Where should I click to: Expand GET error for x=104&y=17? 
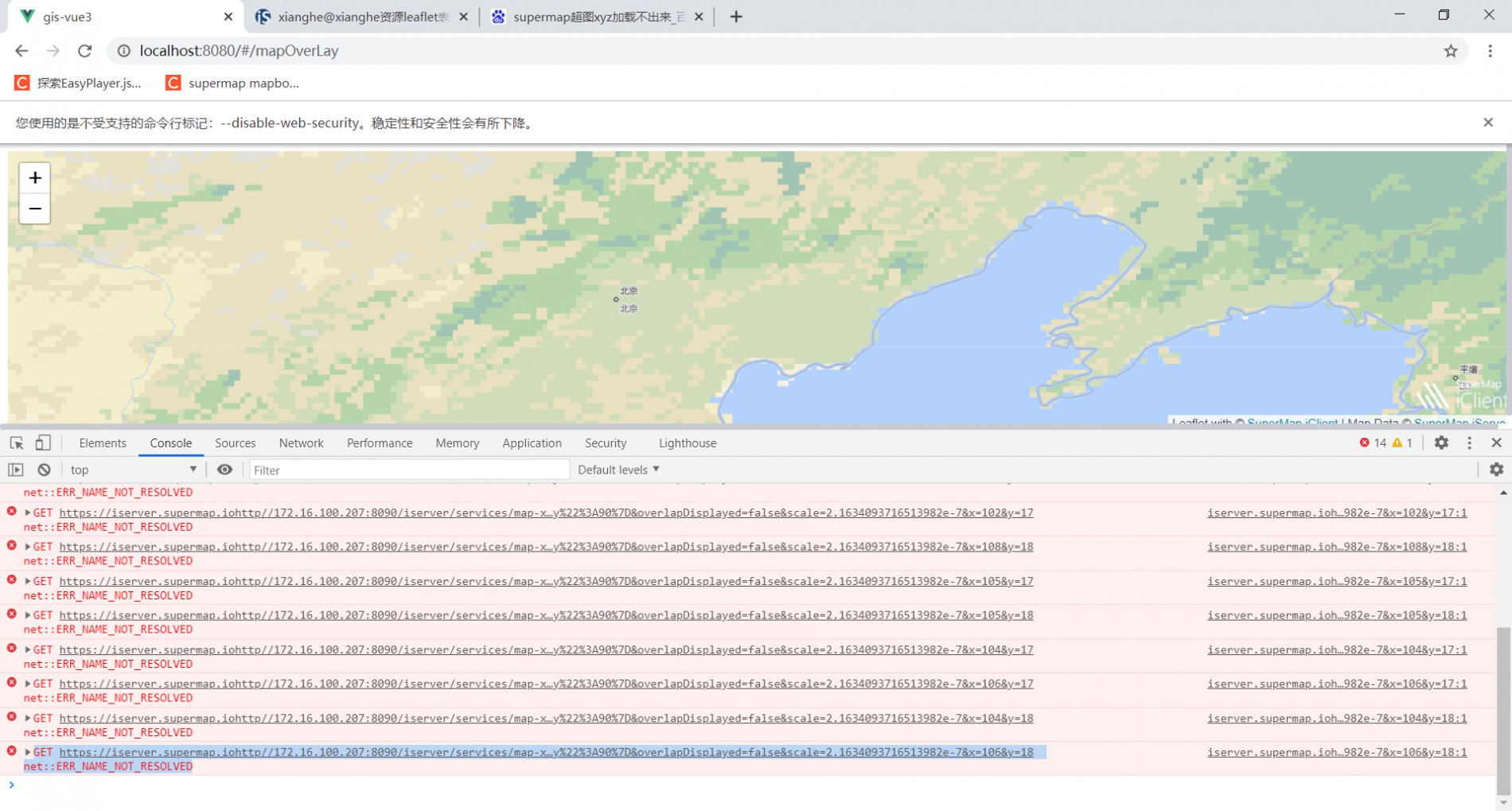(28, 650)
